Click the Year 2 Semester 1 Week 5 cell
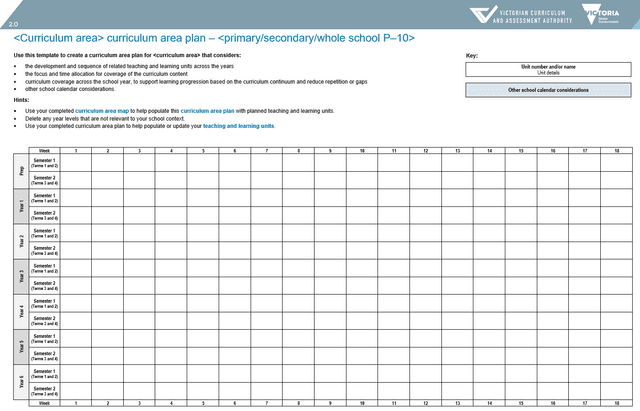Viewport: 640px width, 411px height. click(x=203, y=232)
